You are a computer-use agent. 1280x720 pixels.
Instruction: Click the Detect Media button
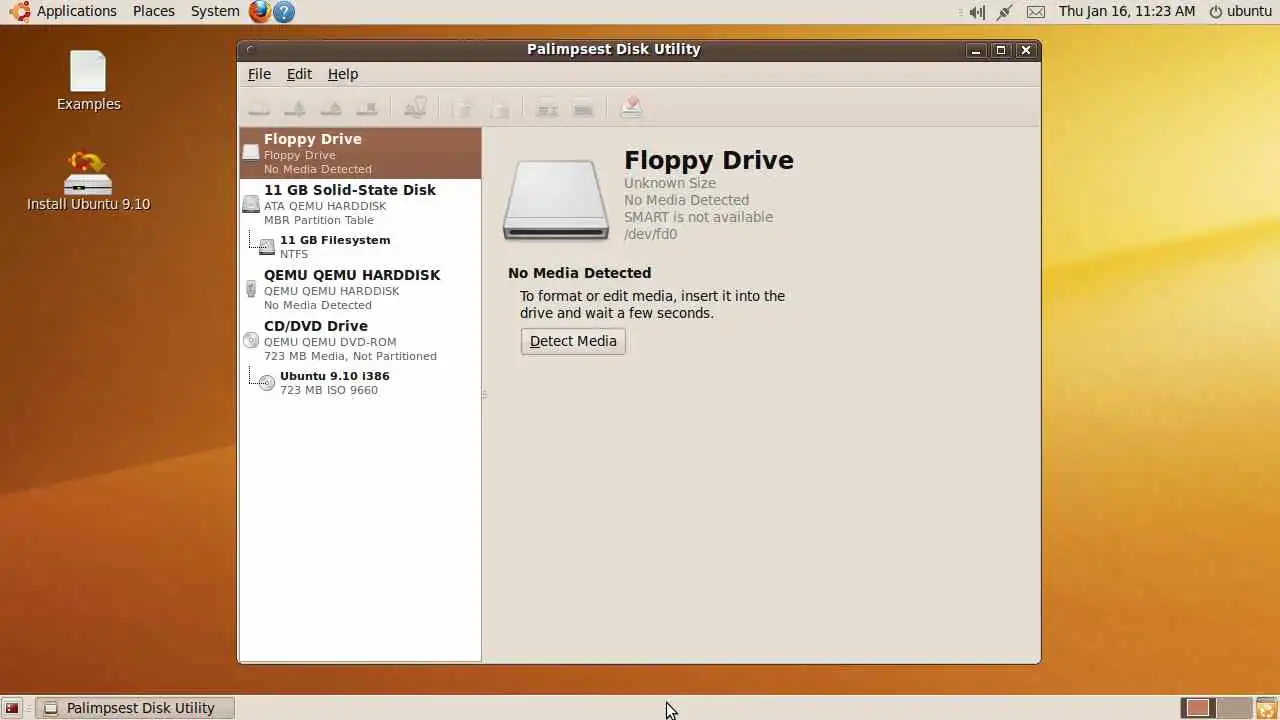point(573,341)
